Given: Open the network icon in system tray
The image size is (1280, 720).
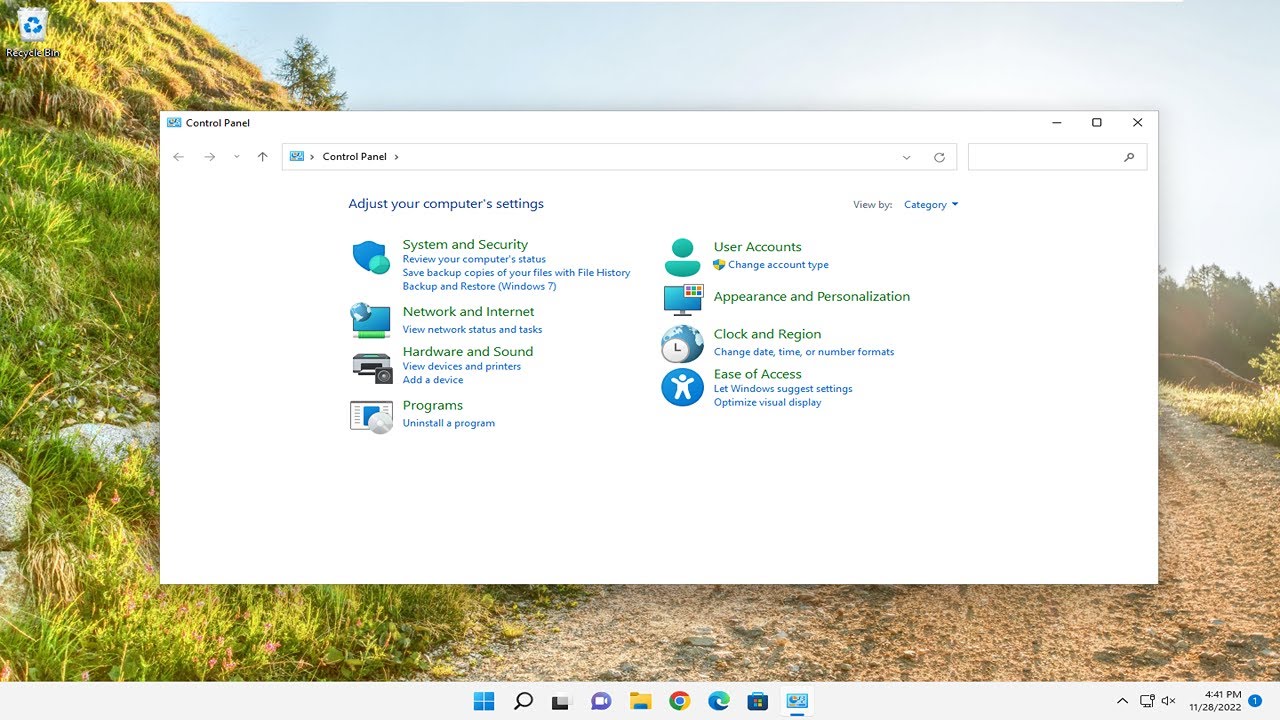Looking at the screenshot, I should click(1147, 701).
